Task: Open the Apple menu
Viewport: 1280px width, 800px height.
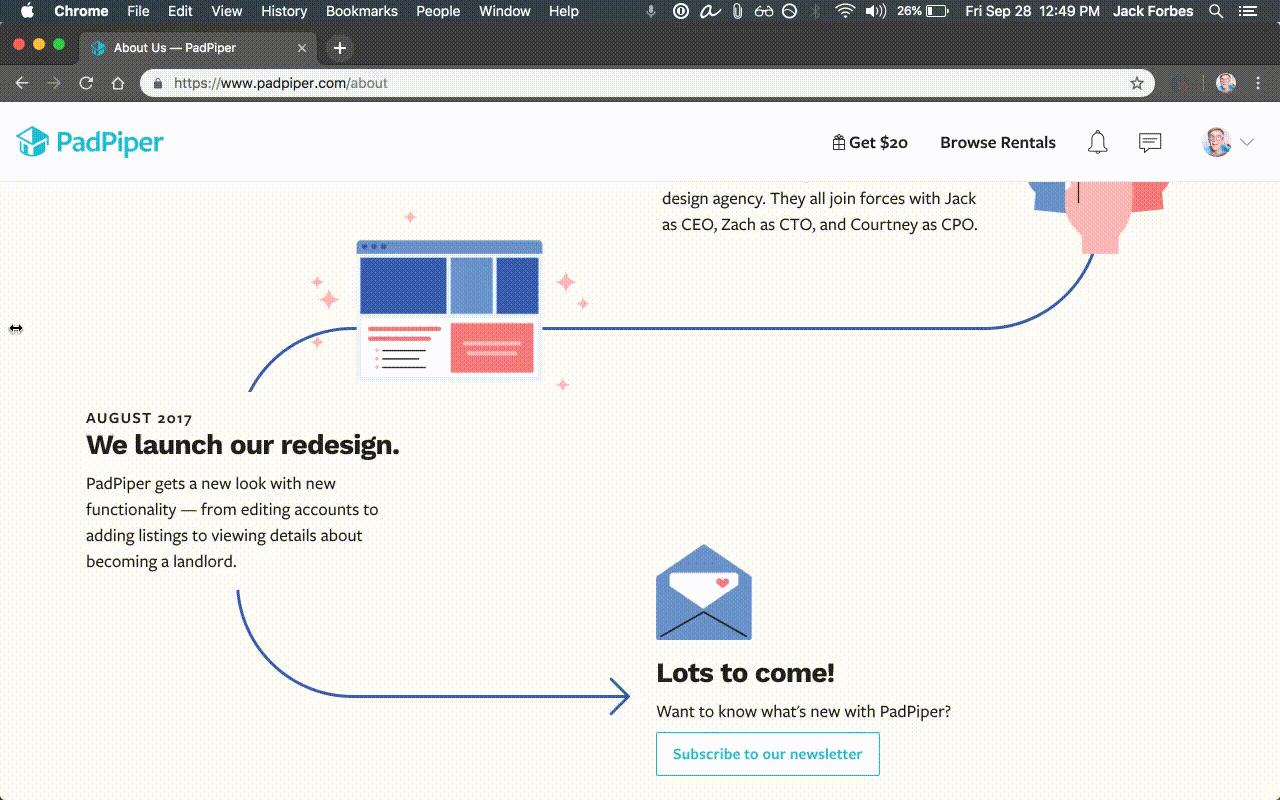Action: point(27,11)
